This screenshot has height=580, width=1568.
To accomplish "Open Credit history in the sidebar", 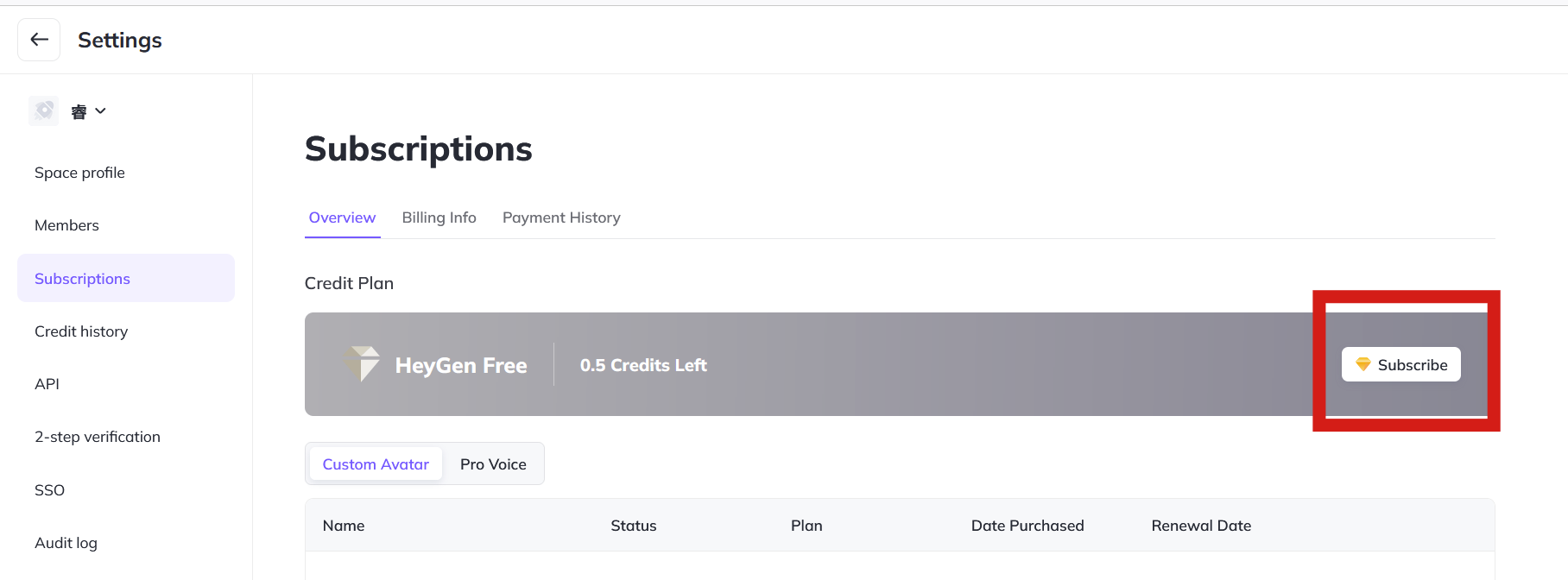I will coord(81,331).
